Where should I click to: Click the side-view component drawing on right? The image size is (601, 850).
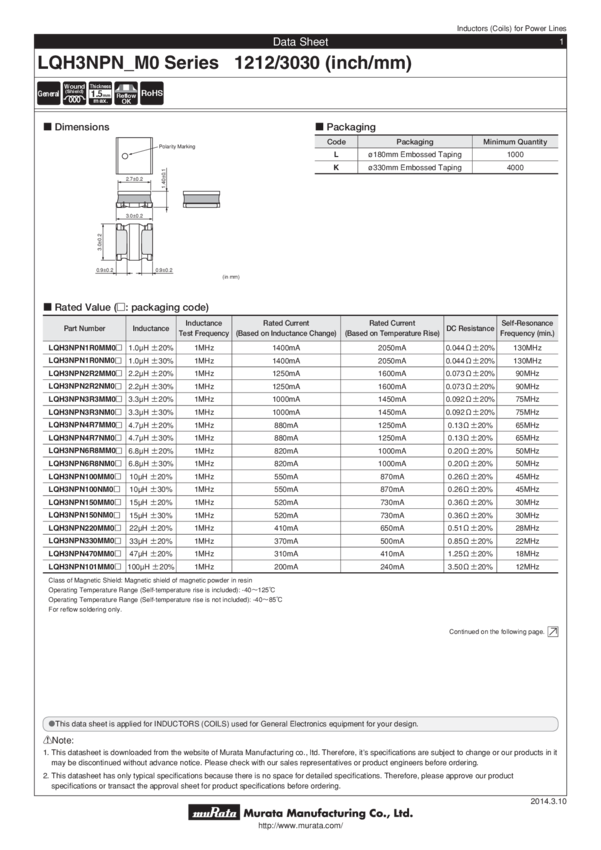tap(202, 199)
